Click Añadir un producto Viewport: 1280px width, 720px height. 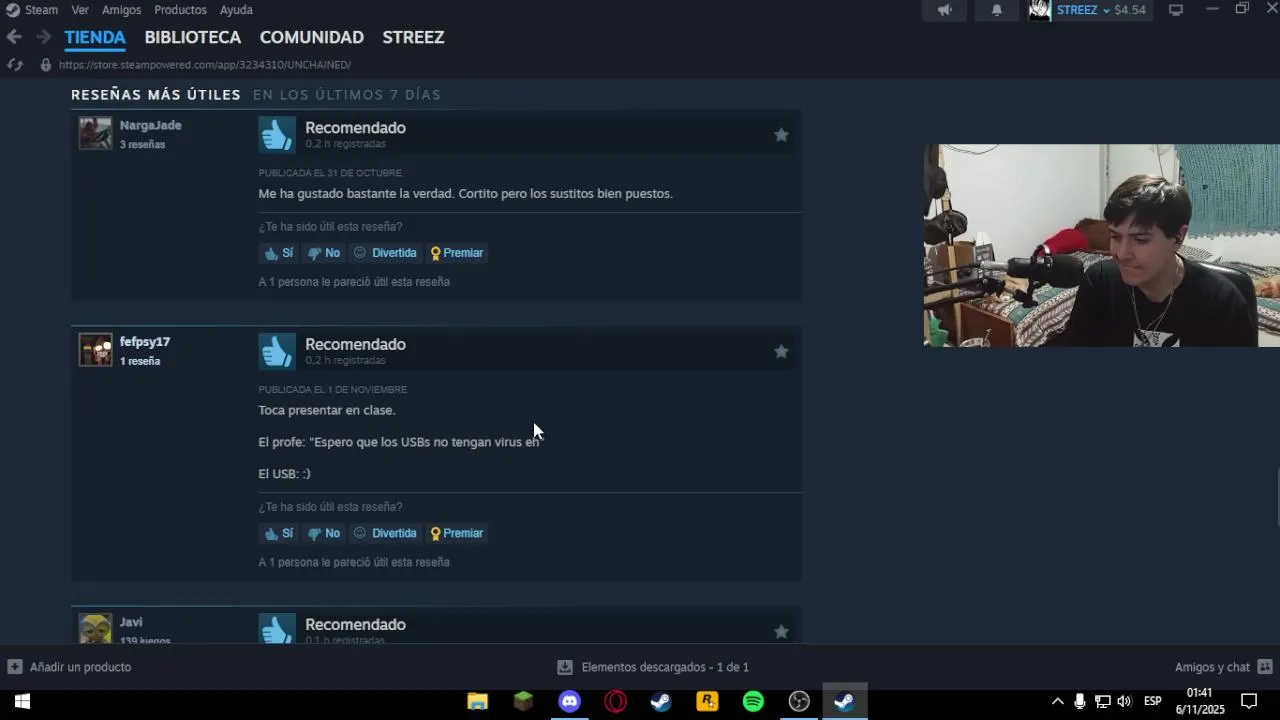pos(69,667)
